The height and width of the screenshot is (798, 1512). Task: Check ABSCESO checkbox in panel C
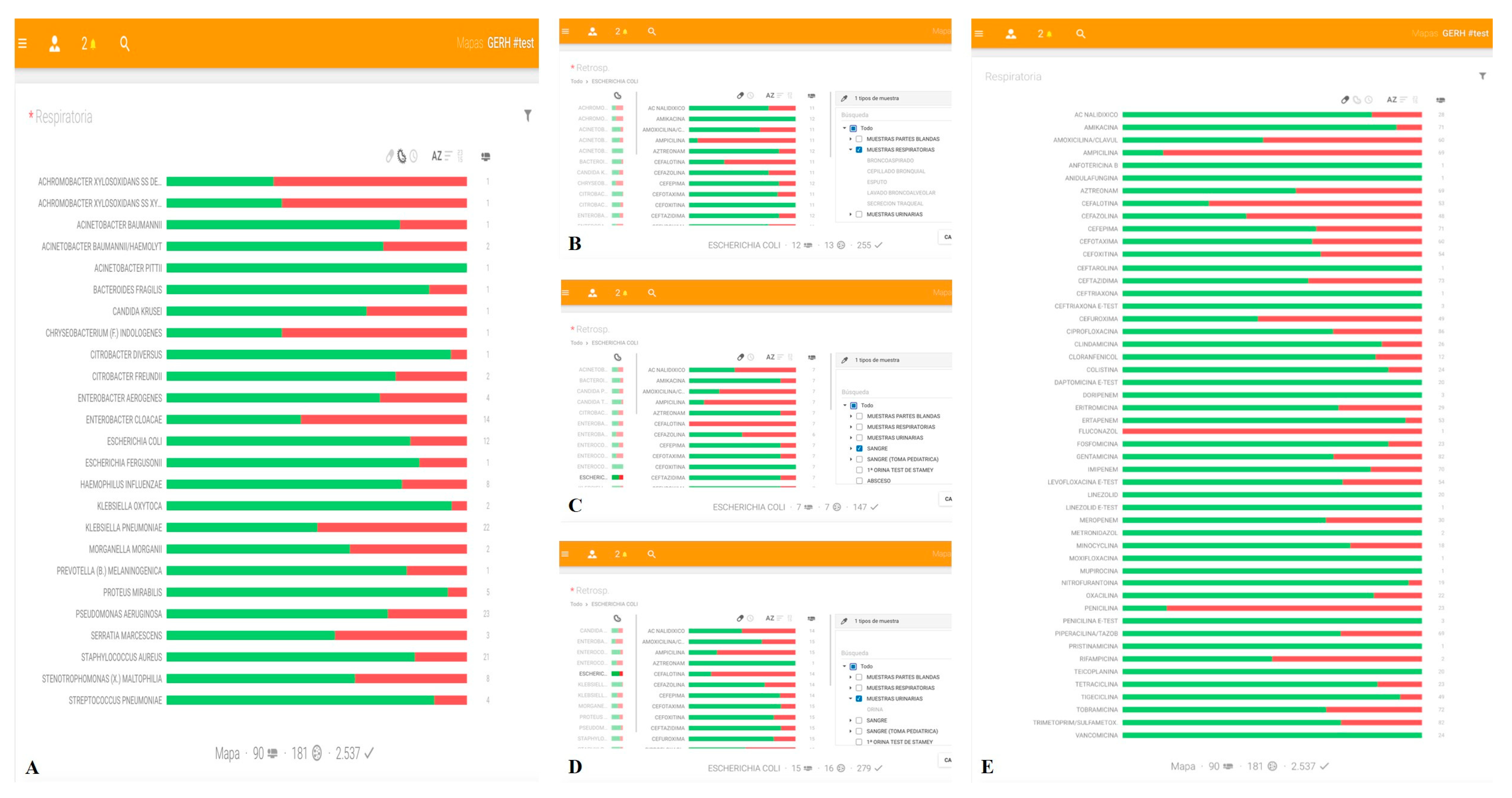pyautogui.click(x=859, y=481)
